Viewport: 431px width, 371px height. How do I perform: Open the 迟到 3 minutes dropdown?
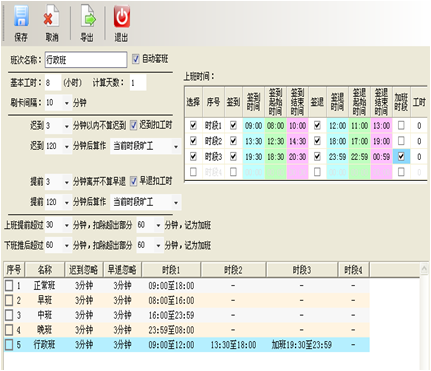point(67,126)
